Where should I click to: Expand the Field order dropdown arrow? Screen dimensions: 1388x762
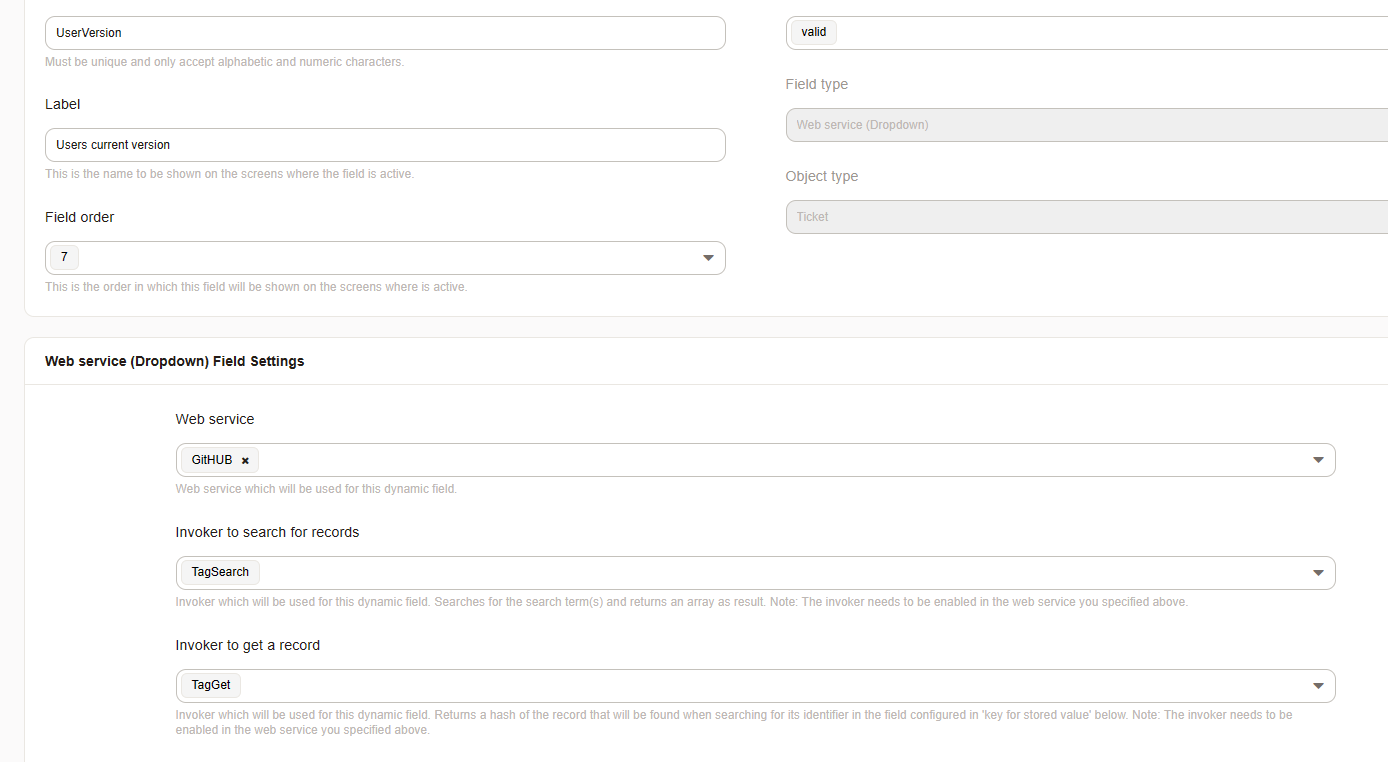coord(708,258)
